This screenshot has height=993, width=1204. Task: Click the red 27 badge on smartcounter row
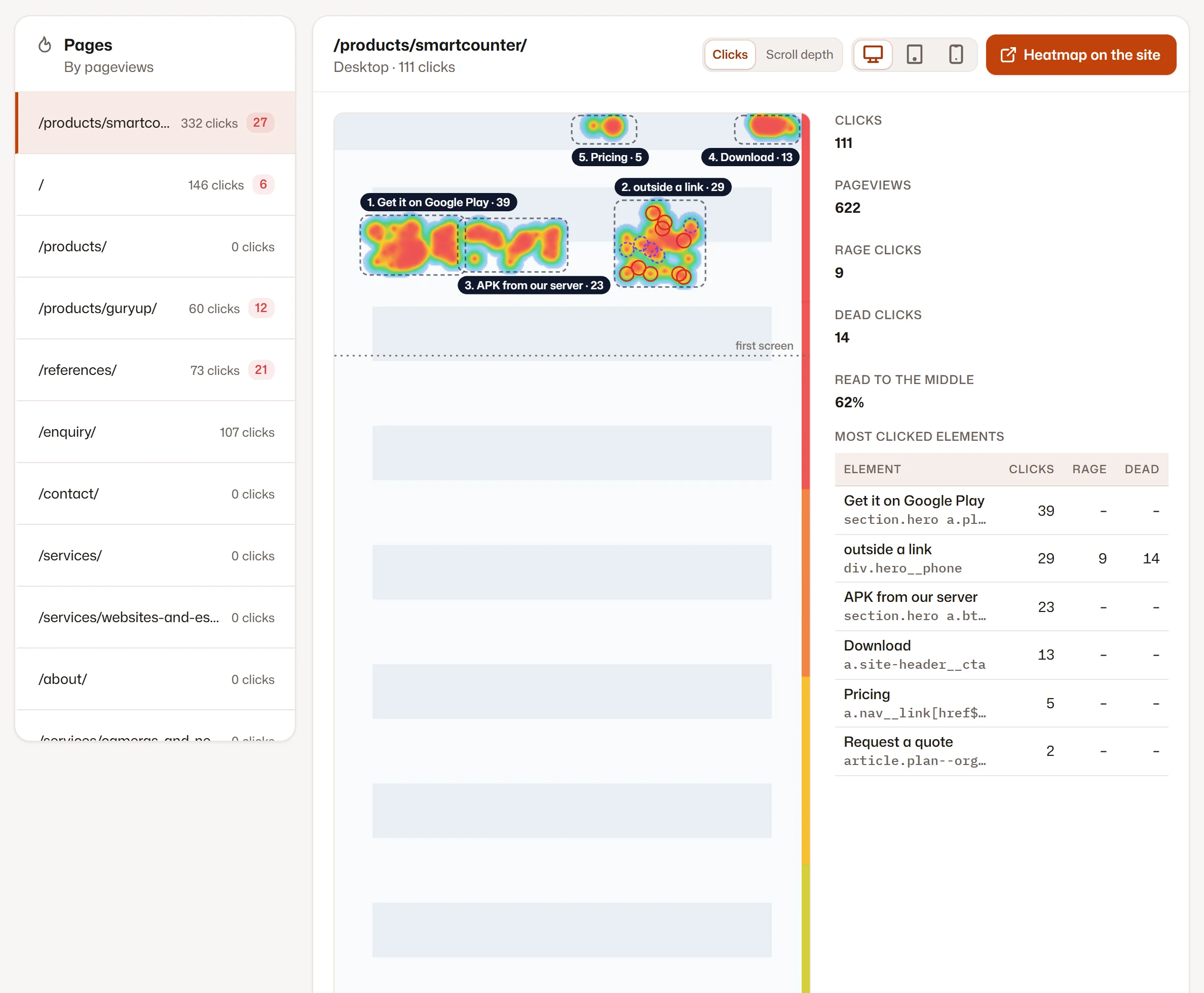(x=260, y=123)
